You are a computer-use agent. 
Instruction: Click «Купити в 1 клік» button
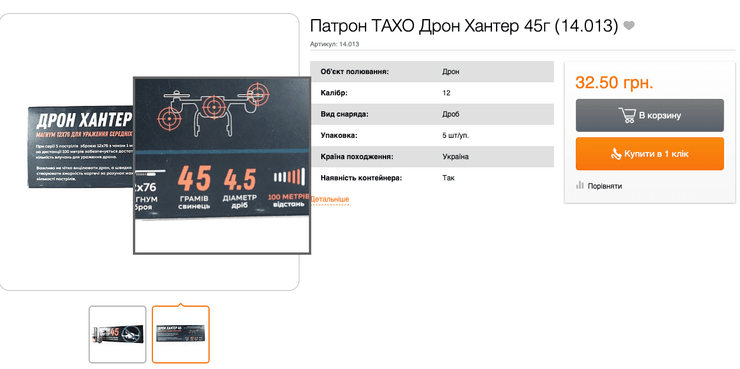(x=649, y=154)
